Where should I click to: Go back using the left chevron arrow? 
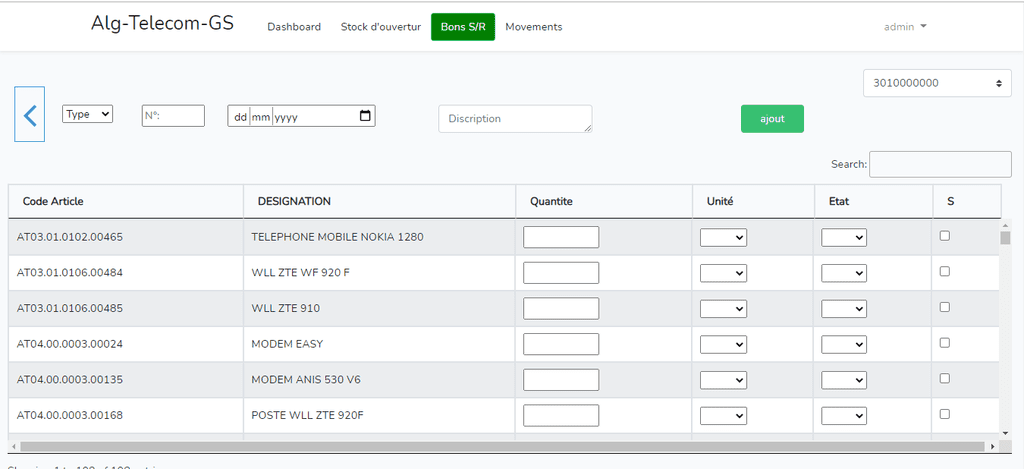pos(29,114)
